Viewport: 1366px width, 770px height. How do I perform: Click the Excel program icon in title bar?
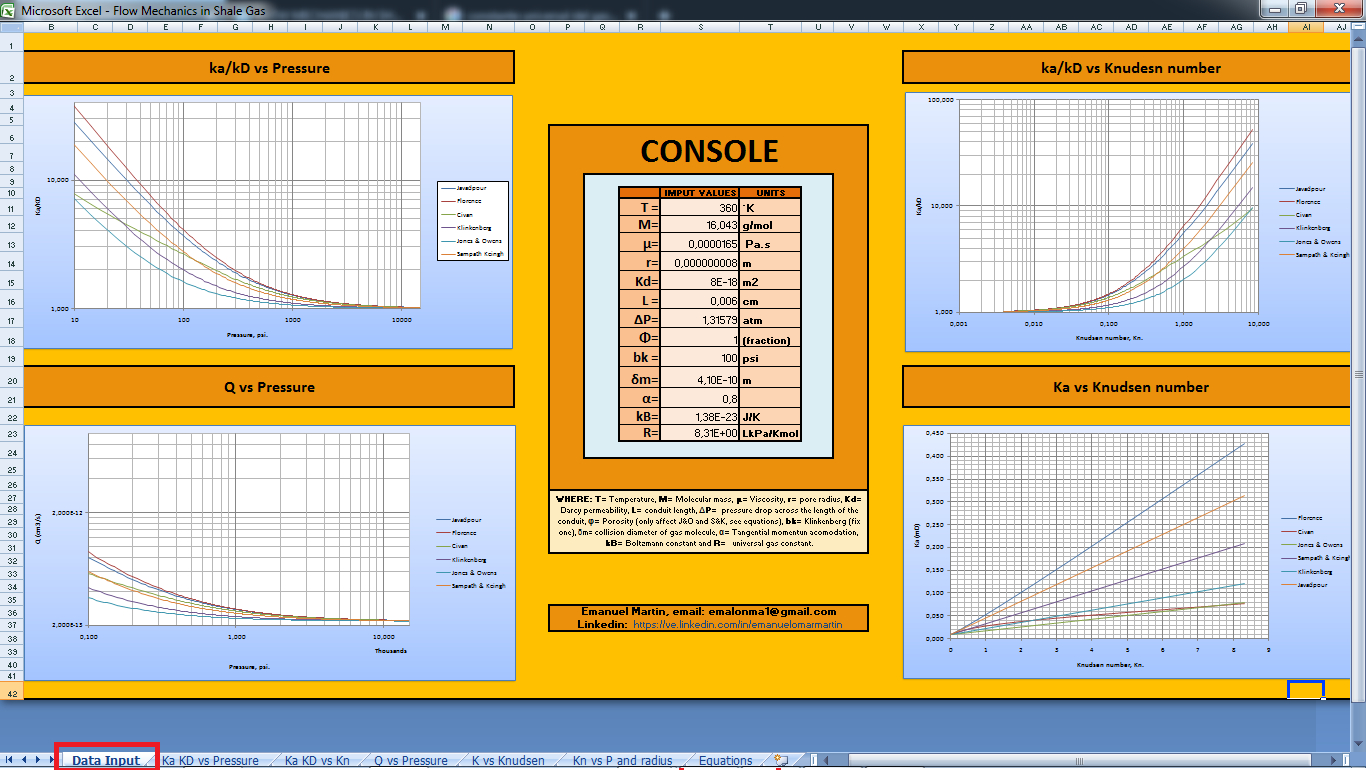9,8
